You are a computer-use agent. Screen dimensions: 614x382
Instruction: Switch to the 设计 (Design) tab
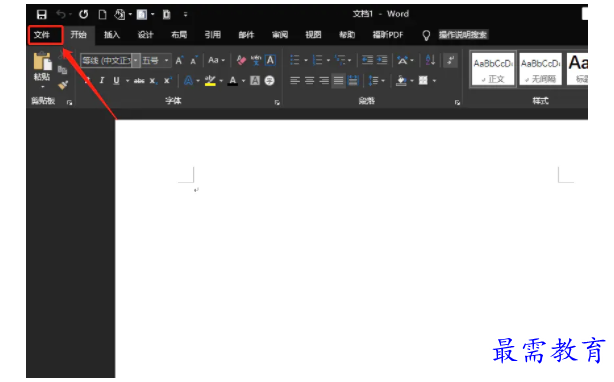click(145, 35)
